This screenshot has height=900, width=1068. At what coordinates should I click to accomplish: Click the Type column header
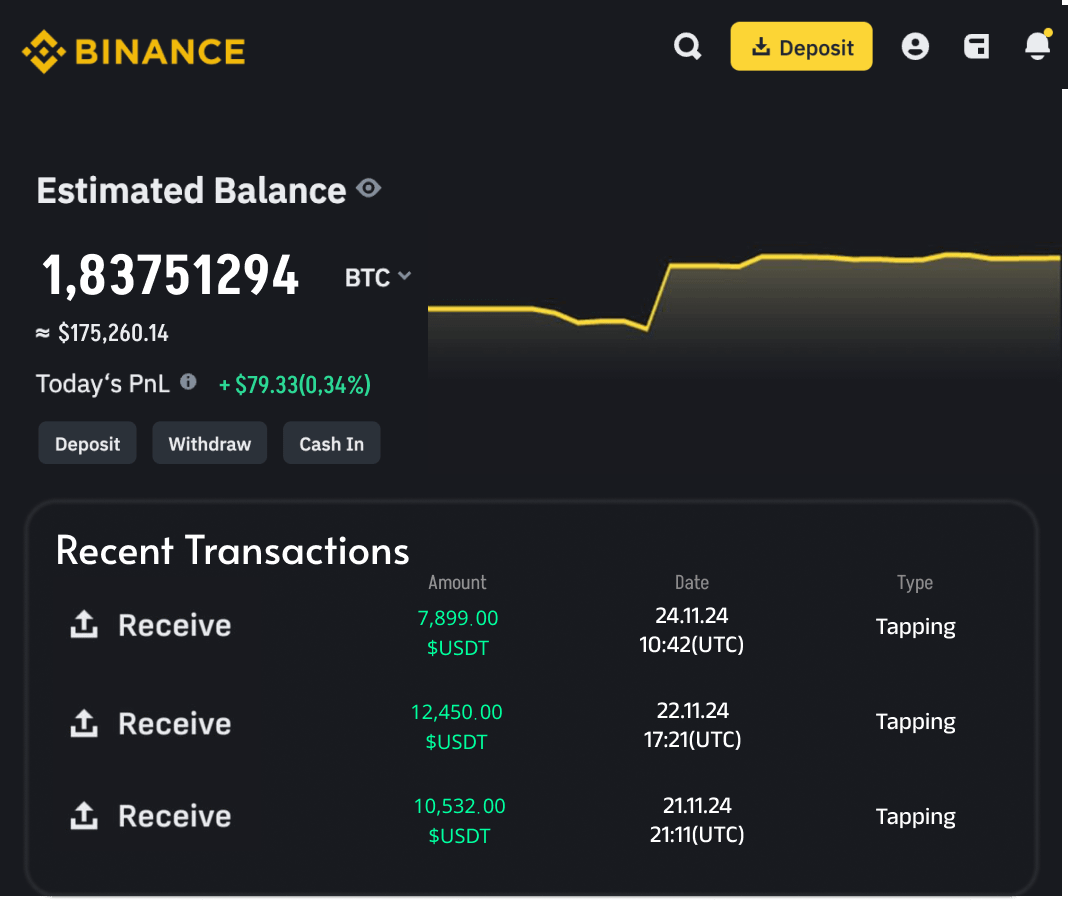pos(915,583)
